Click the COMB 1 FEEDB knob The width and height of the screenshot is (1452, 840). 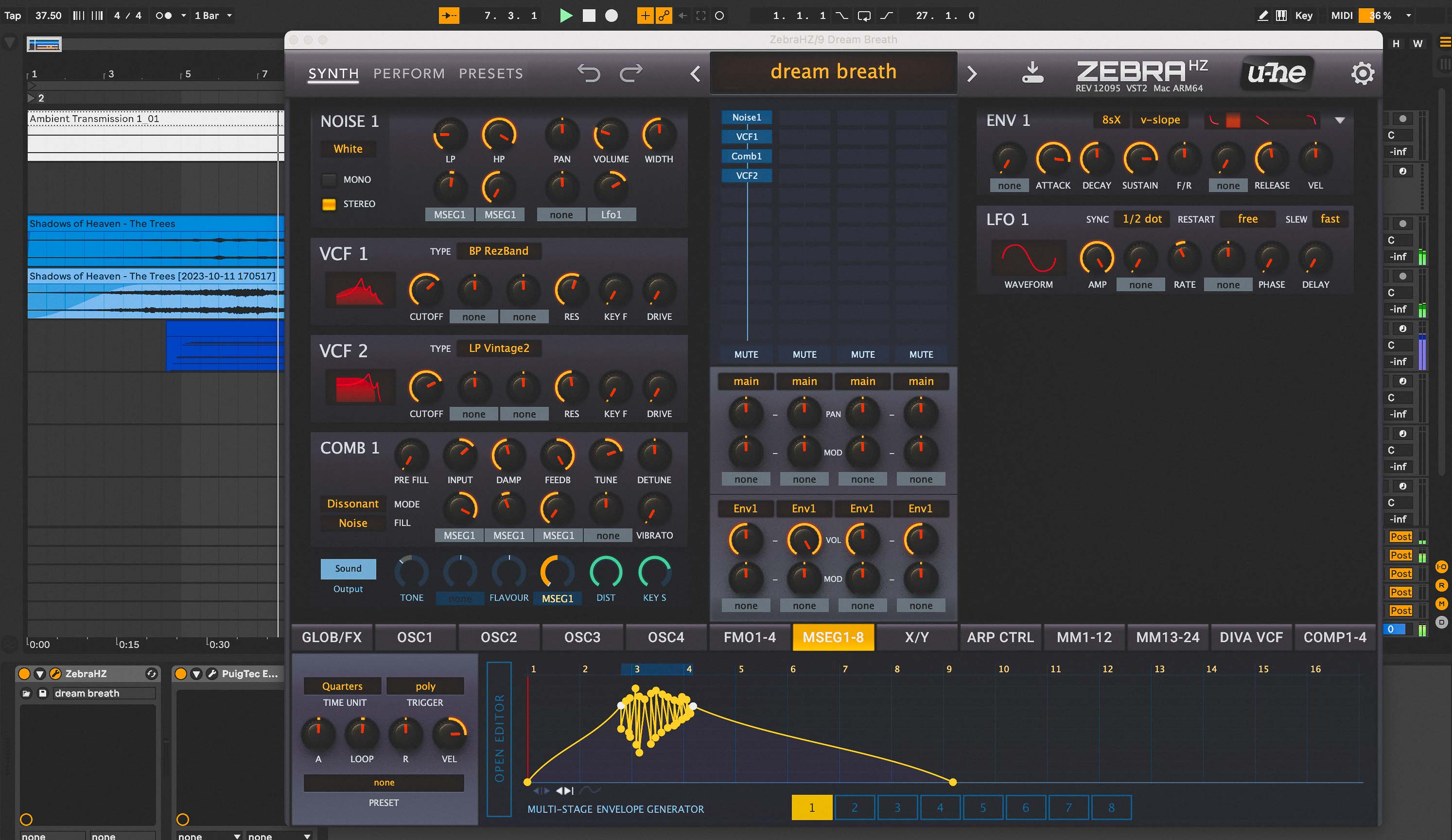(557, 455)
